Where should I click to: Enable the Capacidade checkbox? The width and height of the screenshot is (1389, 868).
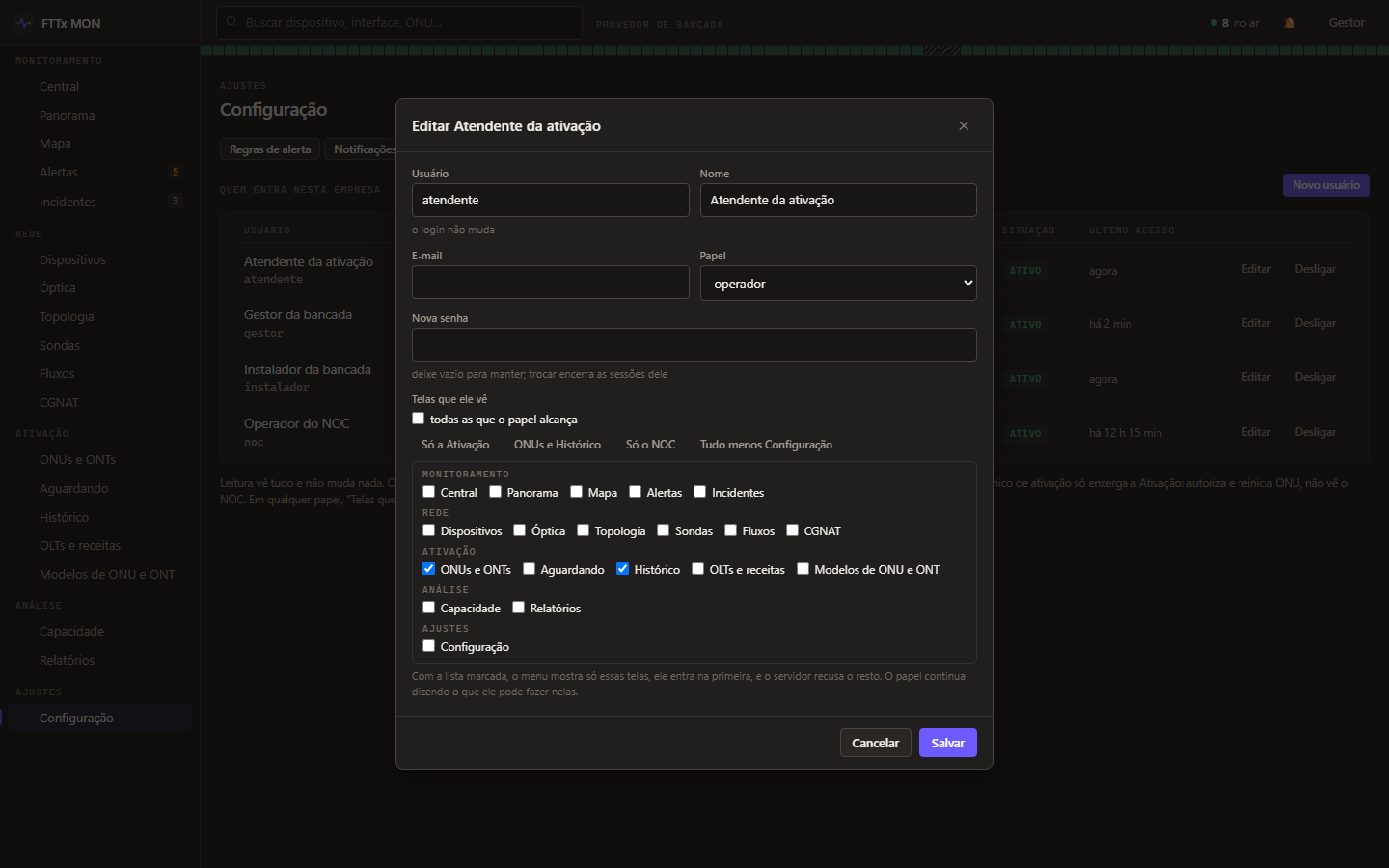click(x=428, y=608)
